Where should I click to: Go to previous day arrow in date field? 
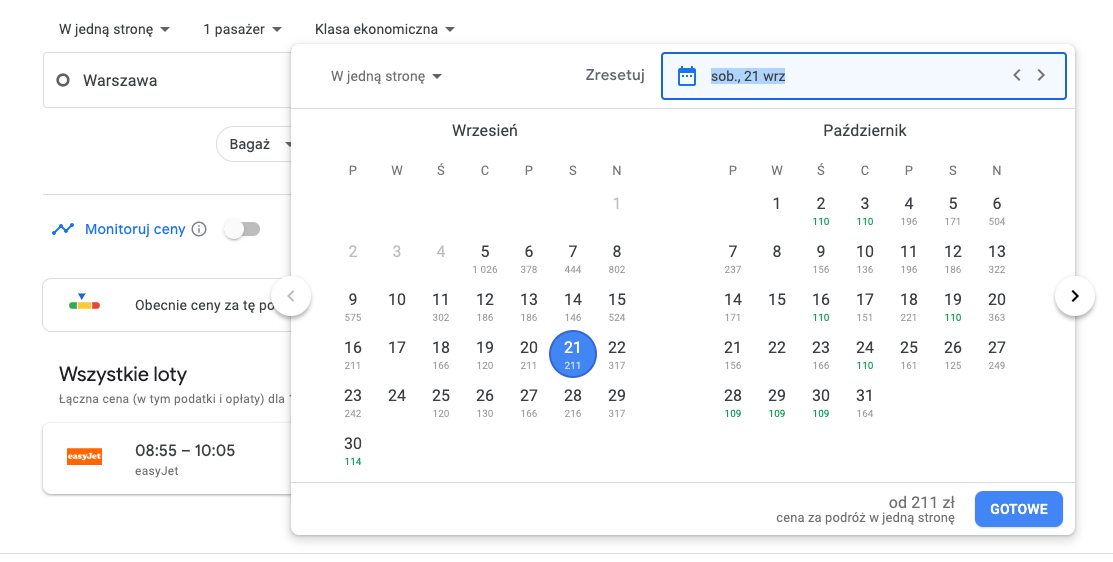1016,75
